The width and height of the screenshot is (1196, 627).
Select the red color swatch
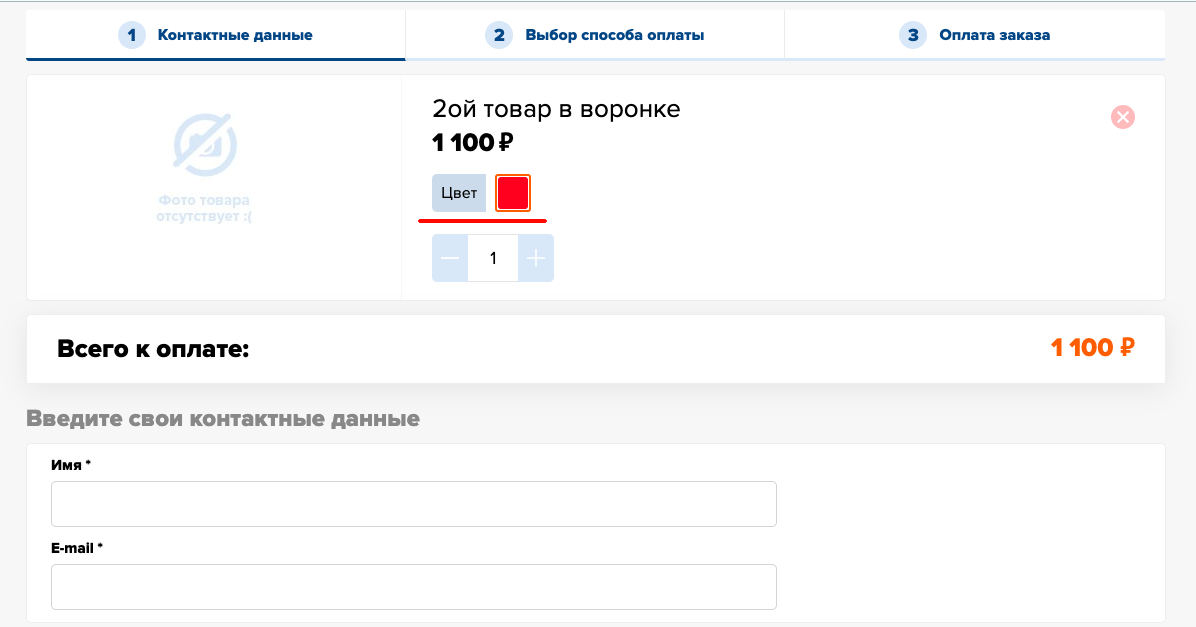tap(513, 193)
